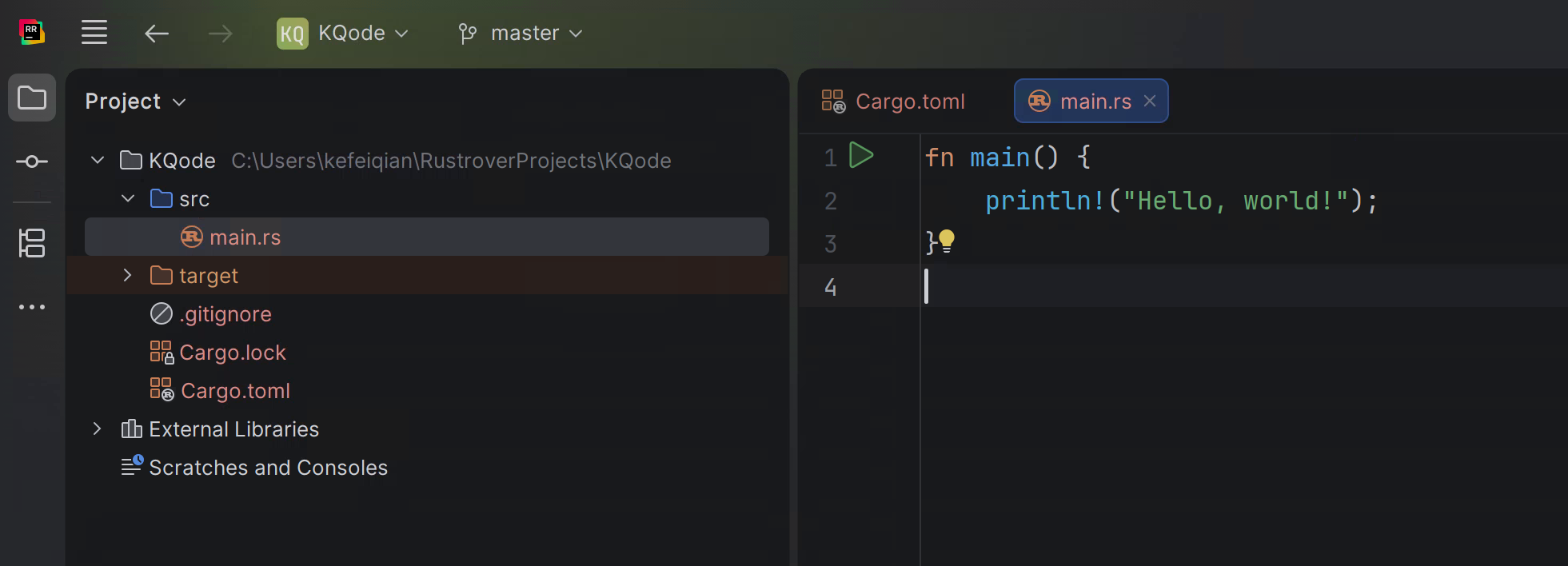Click the Forward navigation arrow

click(x=220, y=34)
